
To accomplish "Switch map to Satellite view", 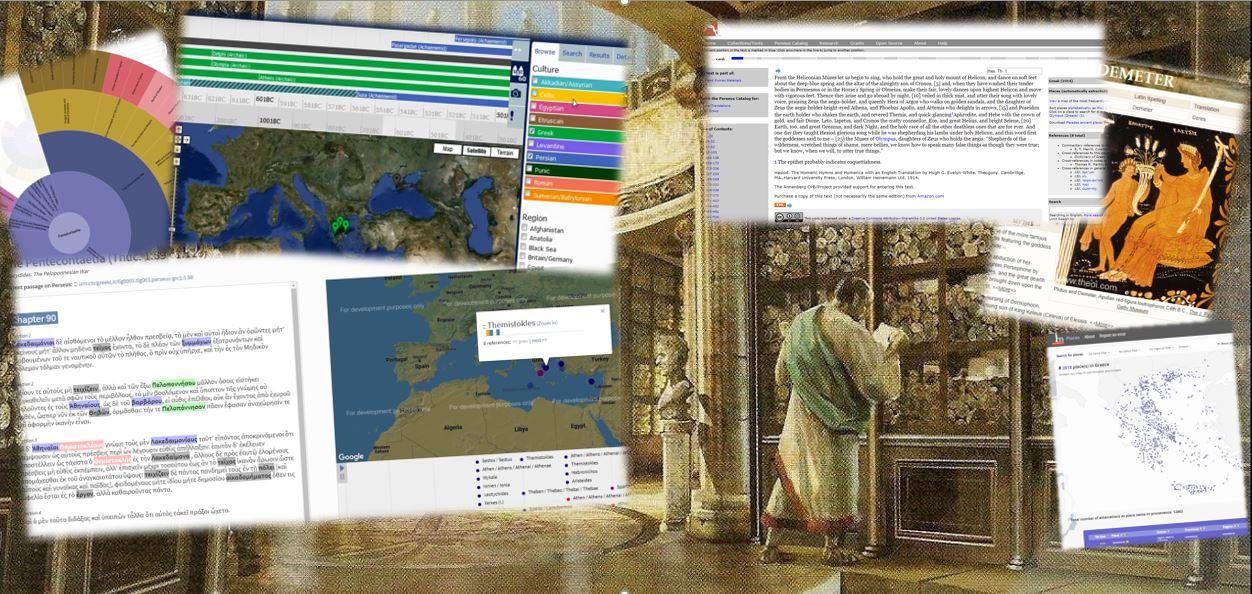I will (476, 150).
